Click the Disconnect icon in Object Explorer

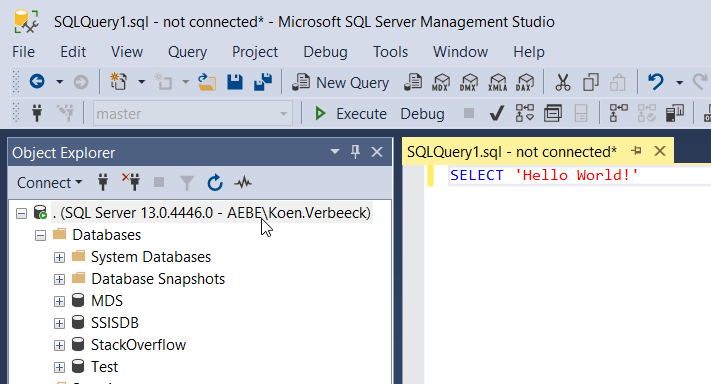click(131, 182)
